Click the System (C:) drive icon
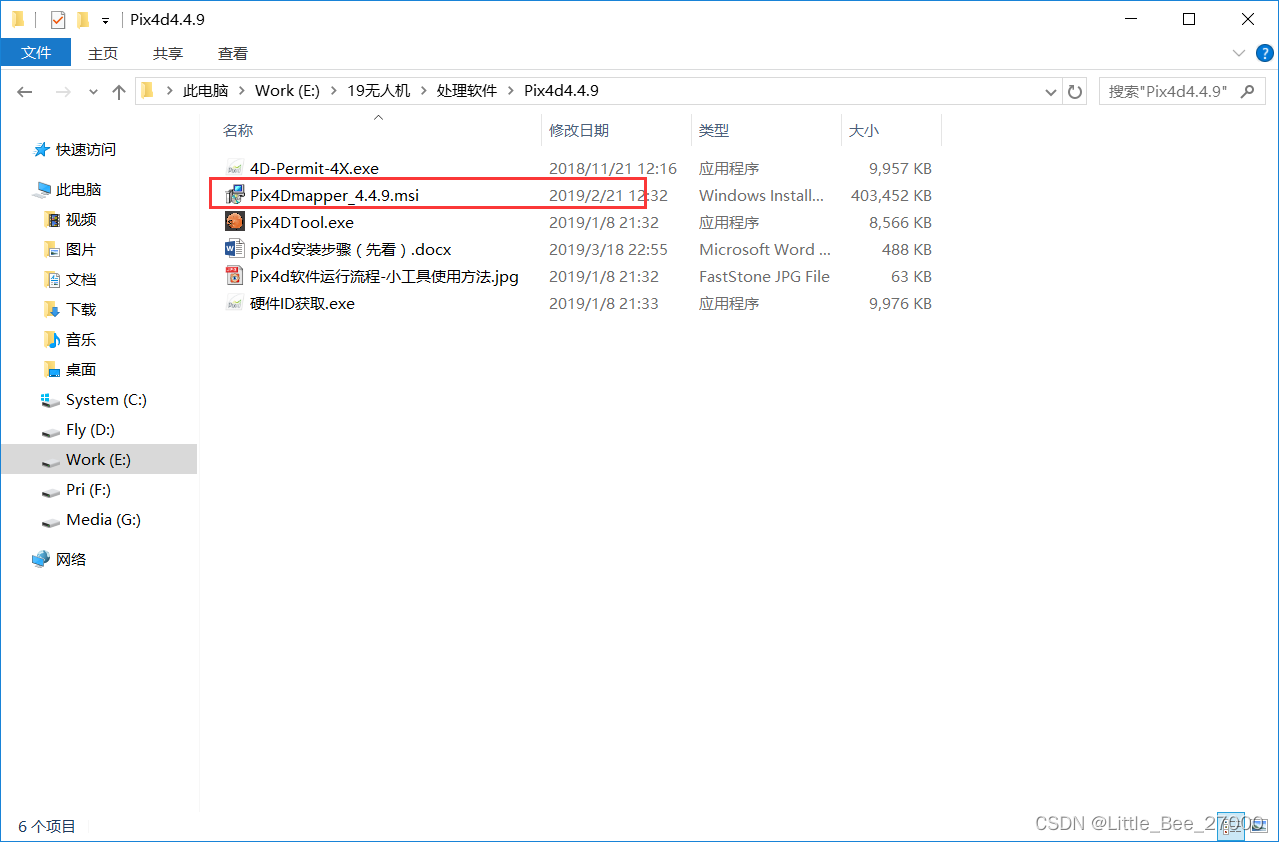The height and width of the screenshot is (842, 1279). (x=51, y=399)
